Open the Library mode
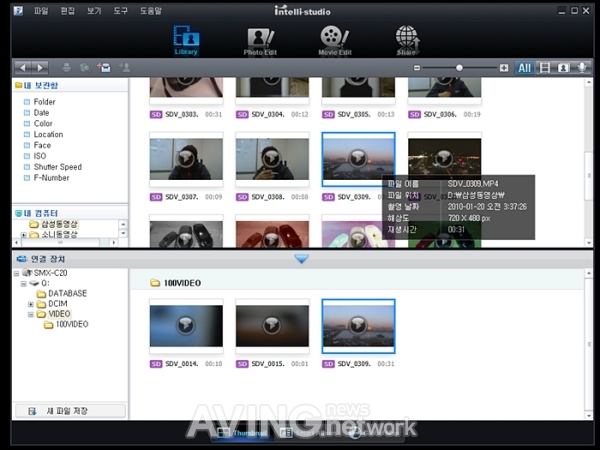The height and width of the screenshot is (450, 600). pyautogui.click(x=186, y=41)
